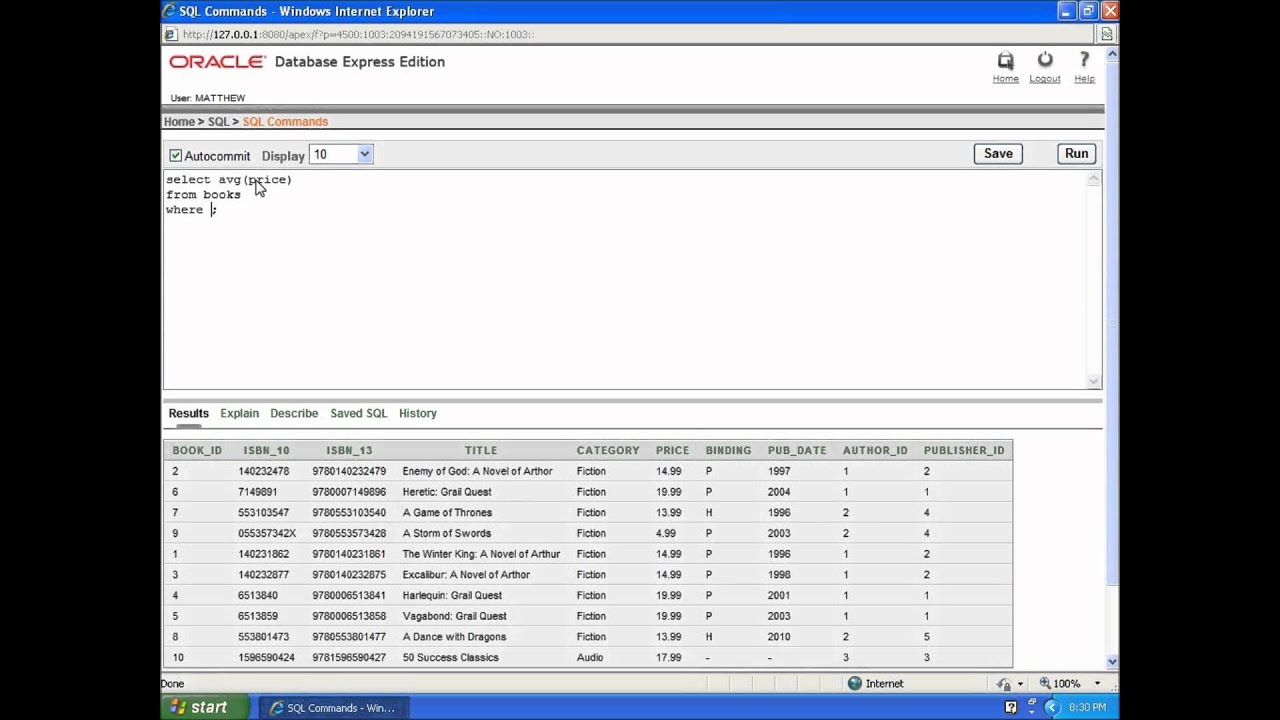Click the price 17.99 cell
This screenshot has height=720, width=1280.
[669, 658]
